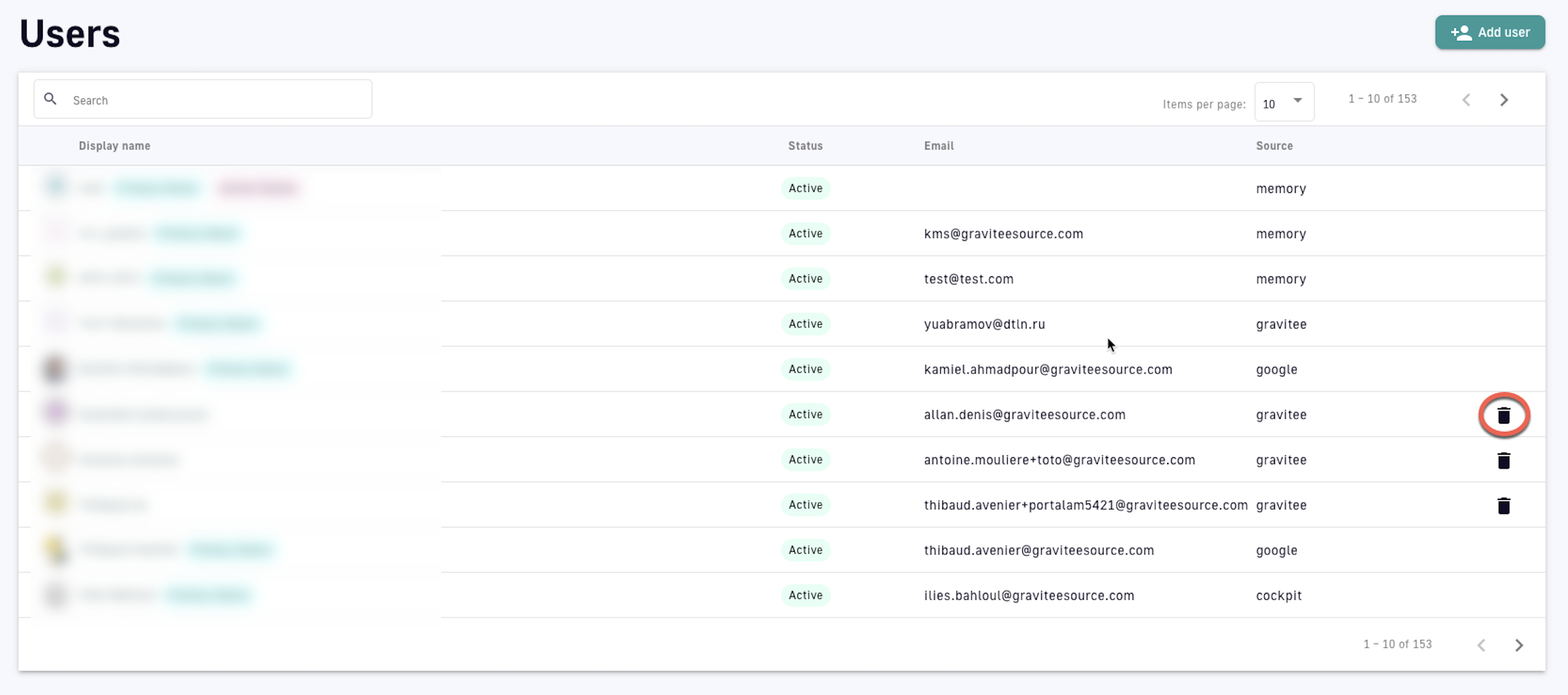Click the search magnifier icon
The image size is (1568, 695).
(x=50, y=99)
